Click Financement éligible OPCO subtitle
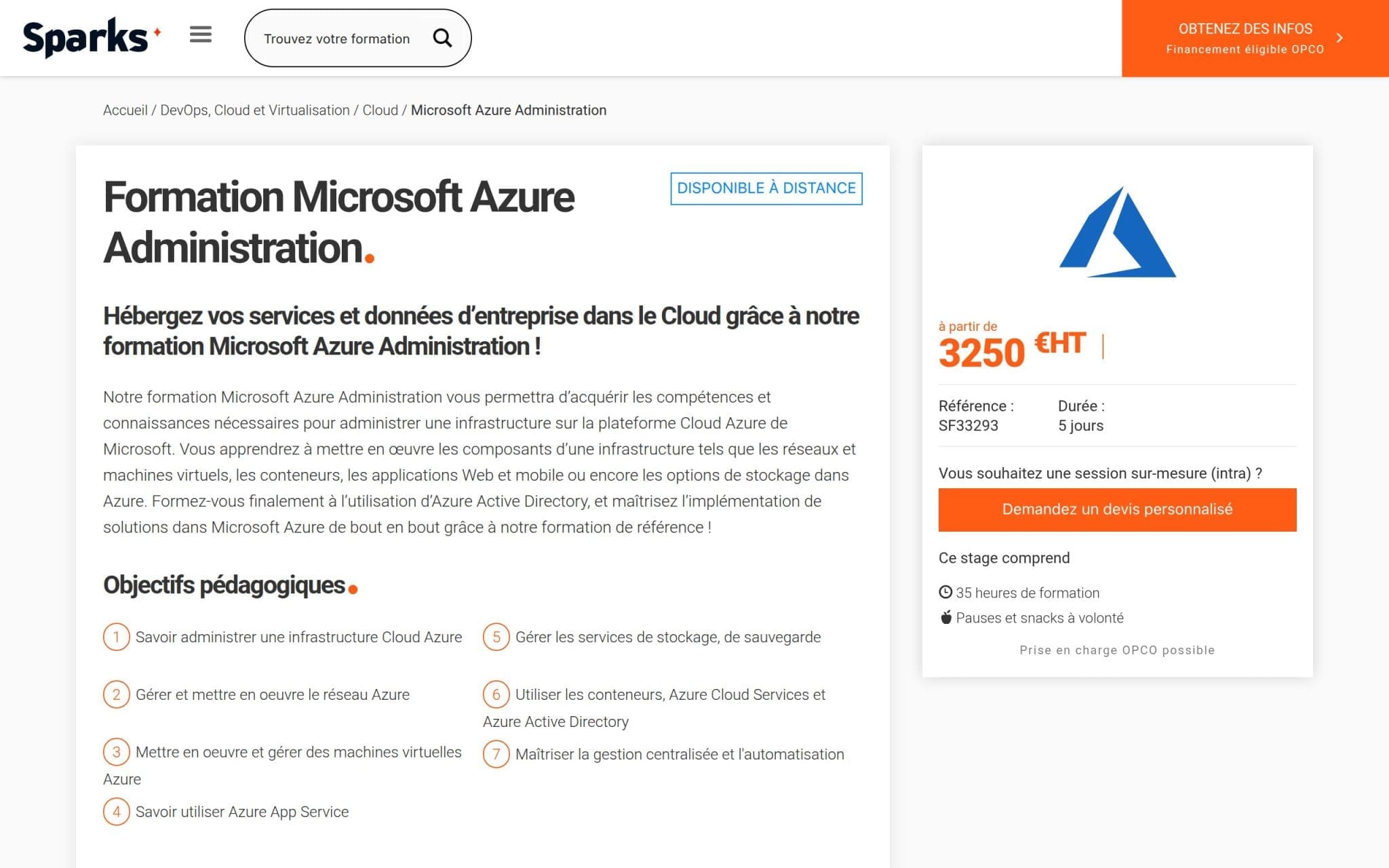 tap(1245, 50)
